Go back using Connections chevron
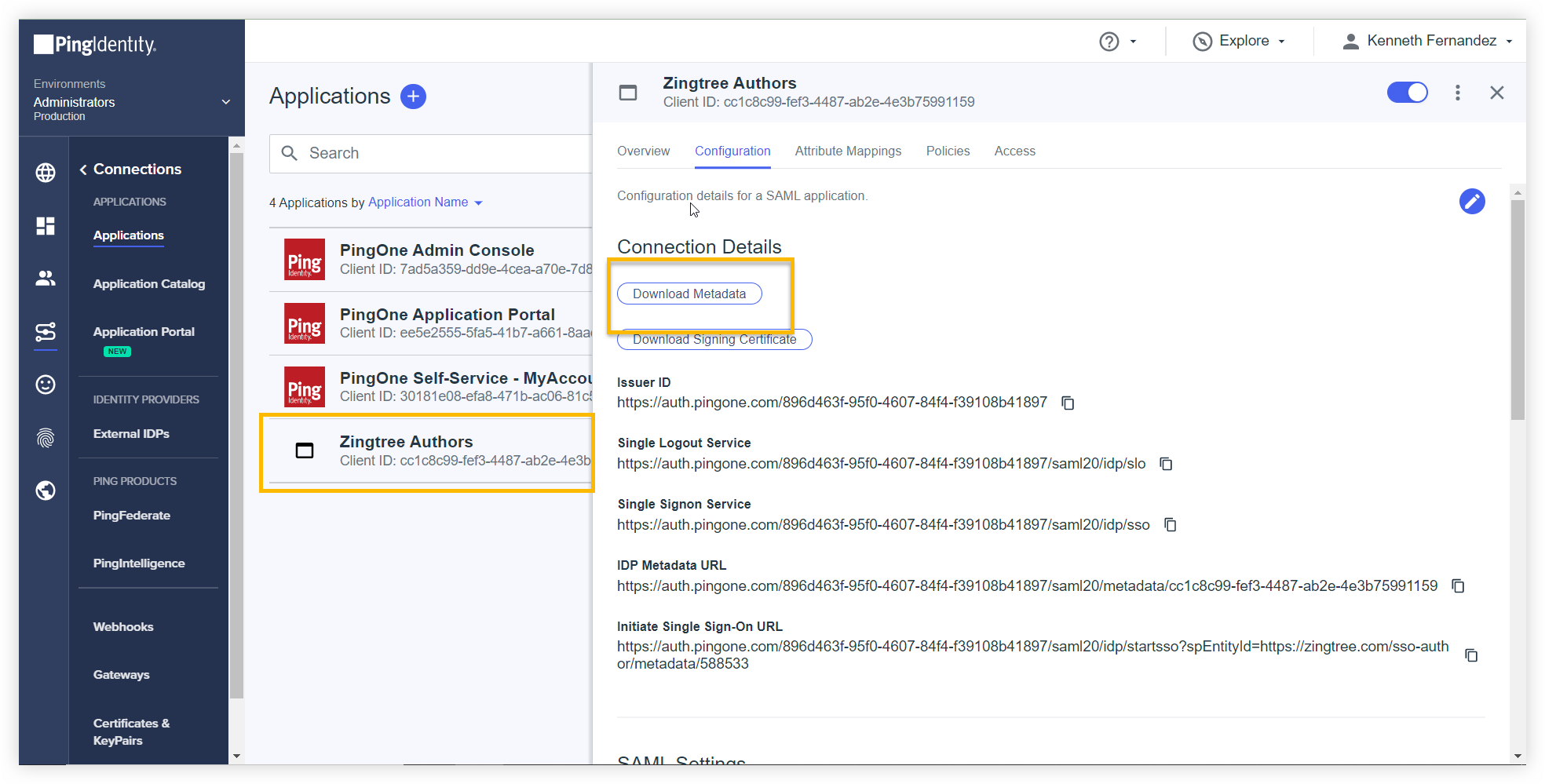 pos(83,170)
